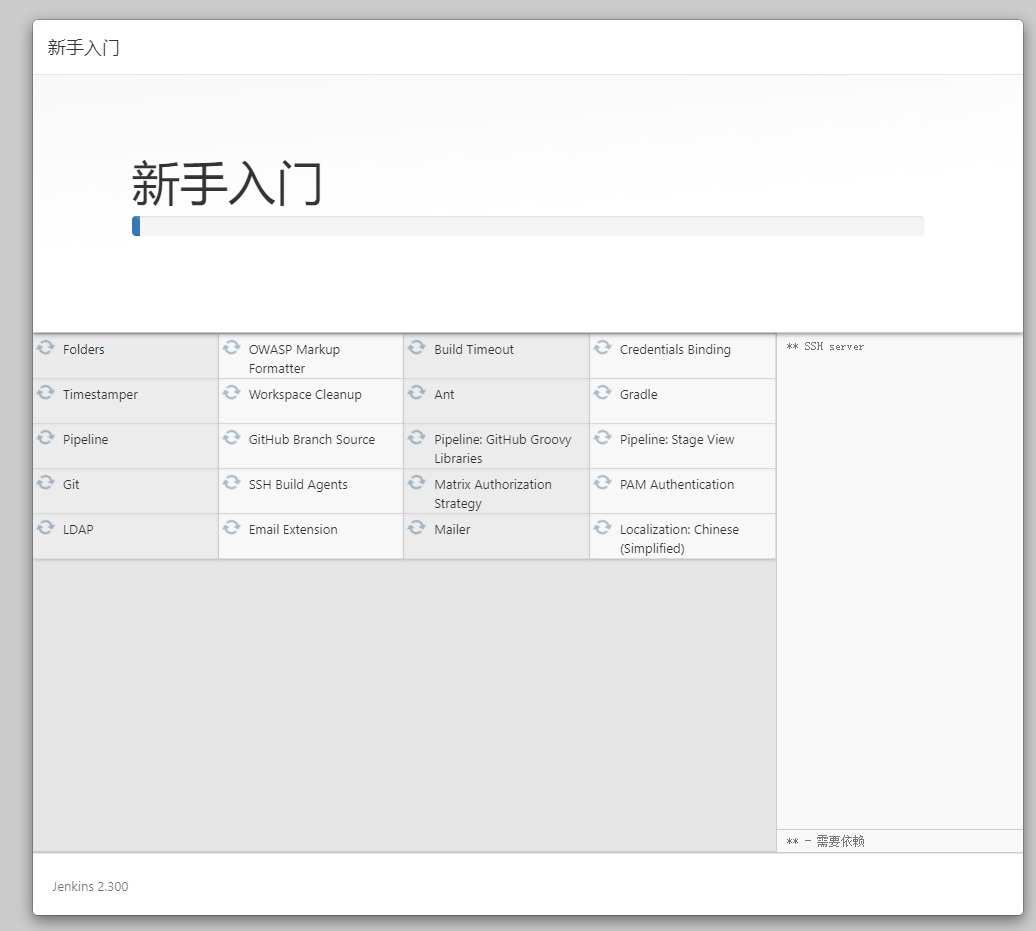
Task: Select the SSH Build Agents label
Action: [298, 484]
